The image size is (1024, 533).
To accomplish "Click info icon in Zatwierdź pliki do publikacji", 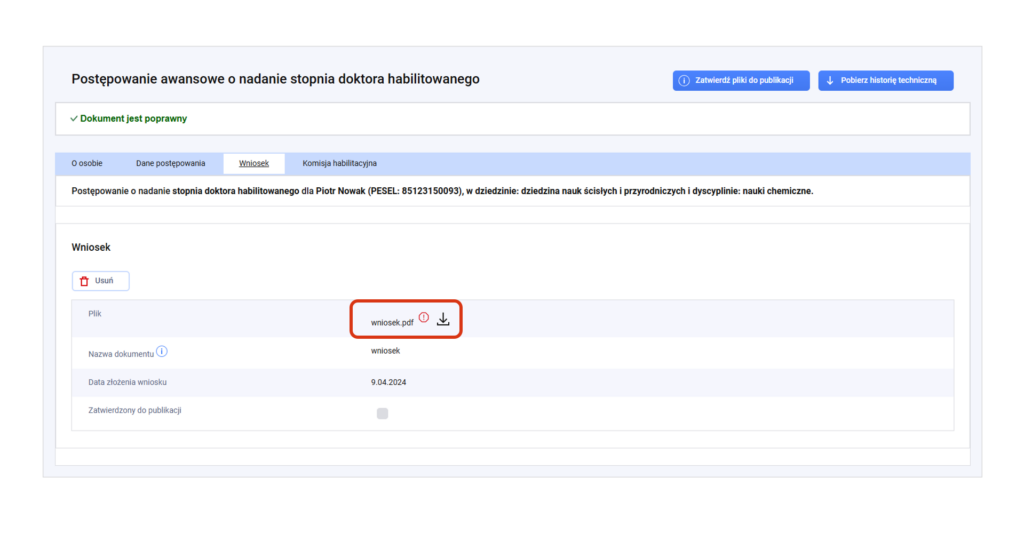I will pyautogui.click(x=684, y=81).
